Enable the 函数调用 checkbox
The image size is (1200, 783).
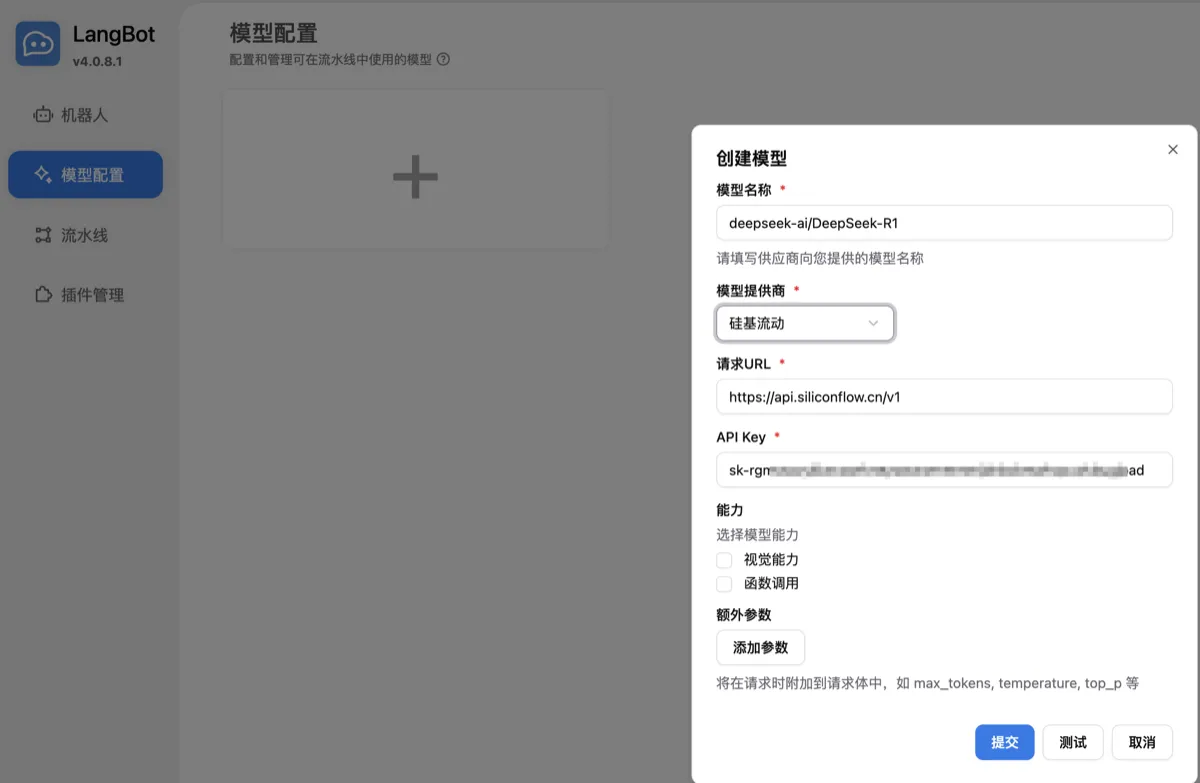[x=724, y=584]
